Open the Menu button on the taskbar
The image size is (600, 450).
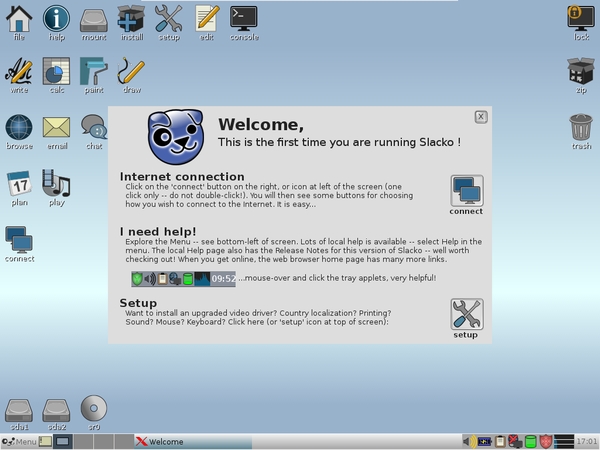tap(19, 442)
